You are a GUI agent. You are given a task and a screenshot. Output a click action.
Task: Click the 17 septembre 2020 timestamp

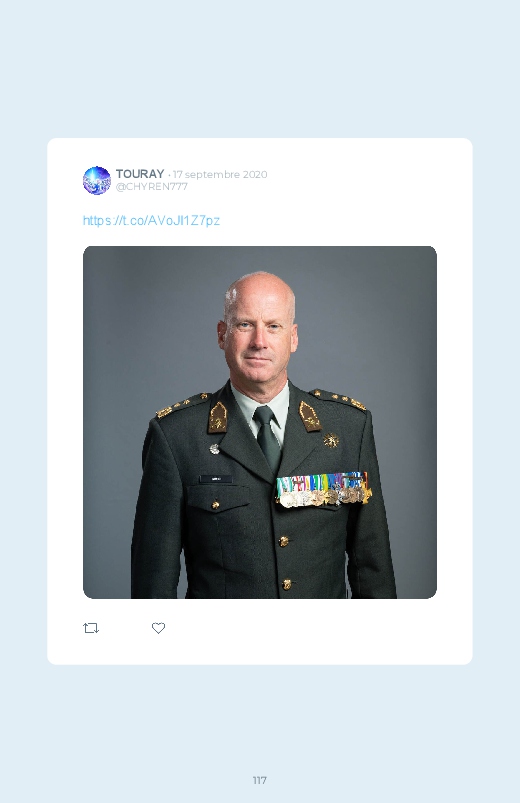220,174
